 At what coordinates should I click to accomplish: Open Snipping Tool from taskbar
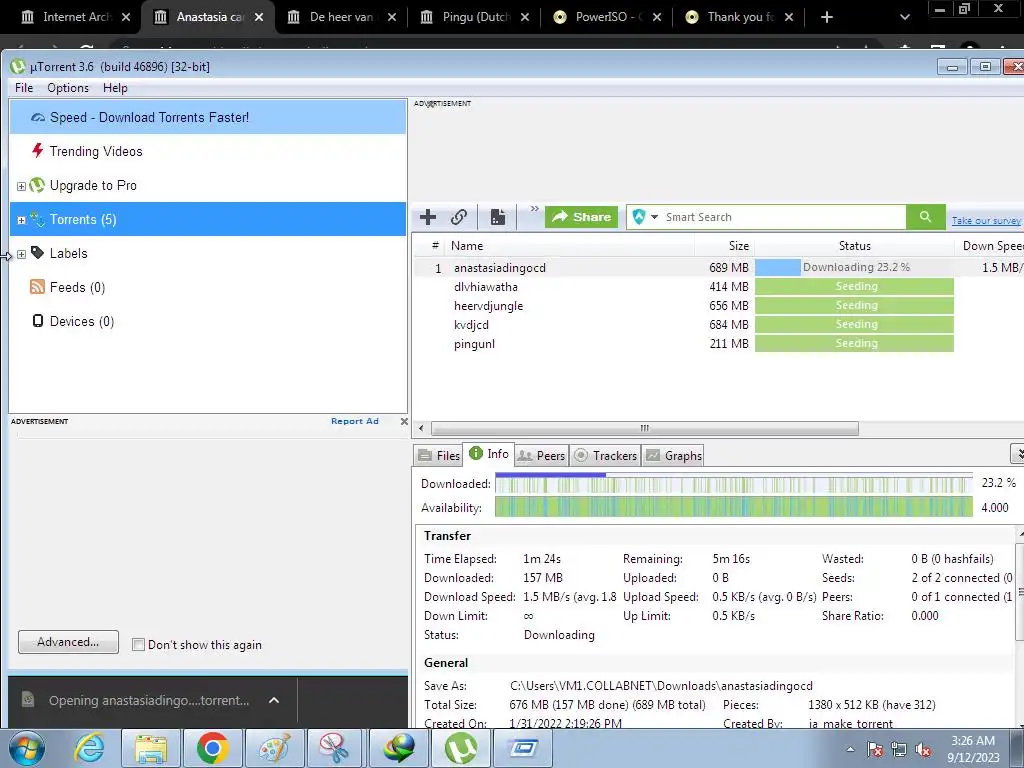[336, 748]
